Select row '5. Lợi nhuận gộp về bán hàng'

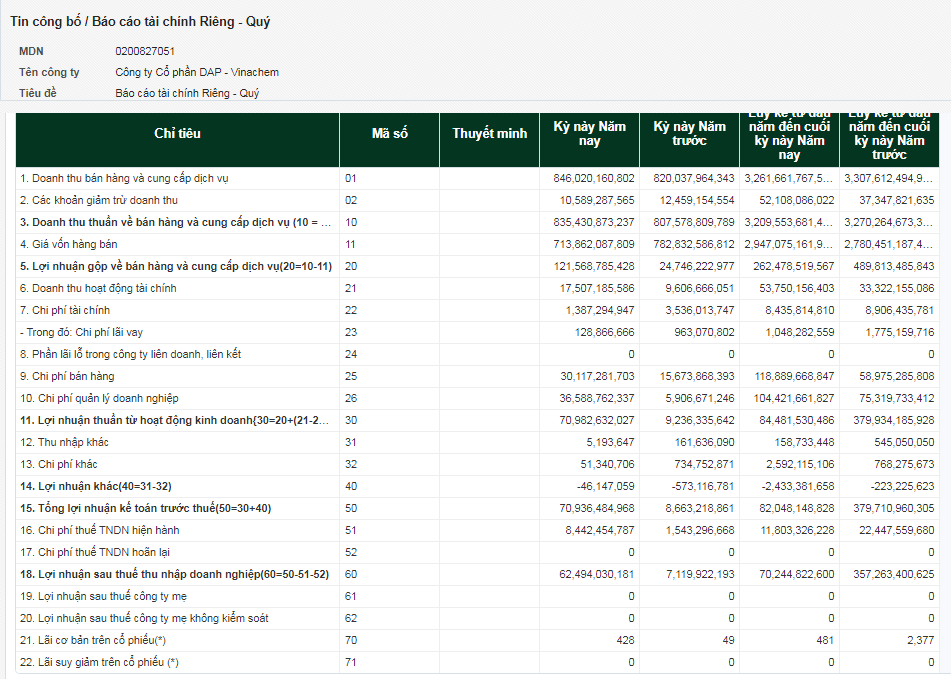tap(477, 266)
